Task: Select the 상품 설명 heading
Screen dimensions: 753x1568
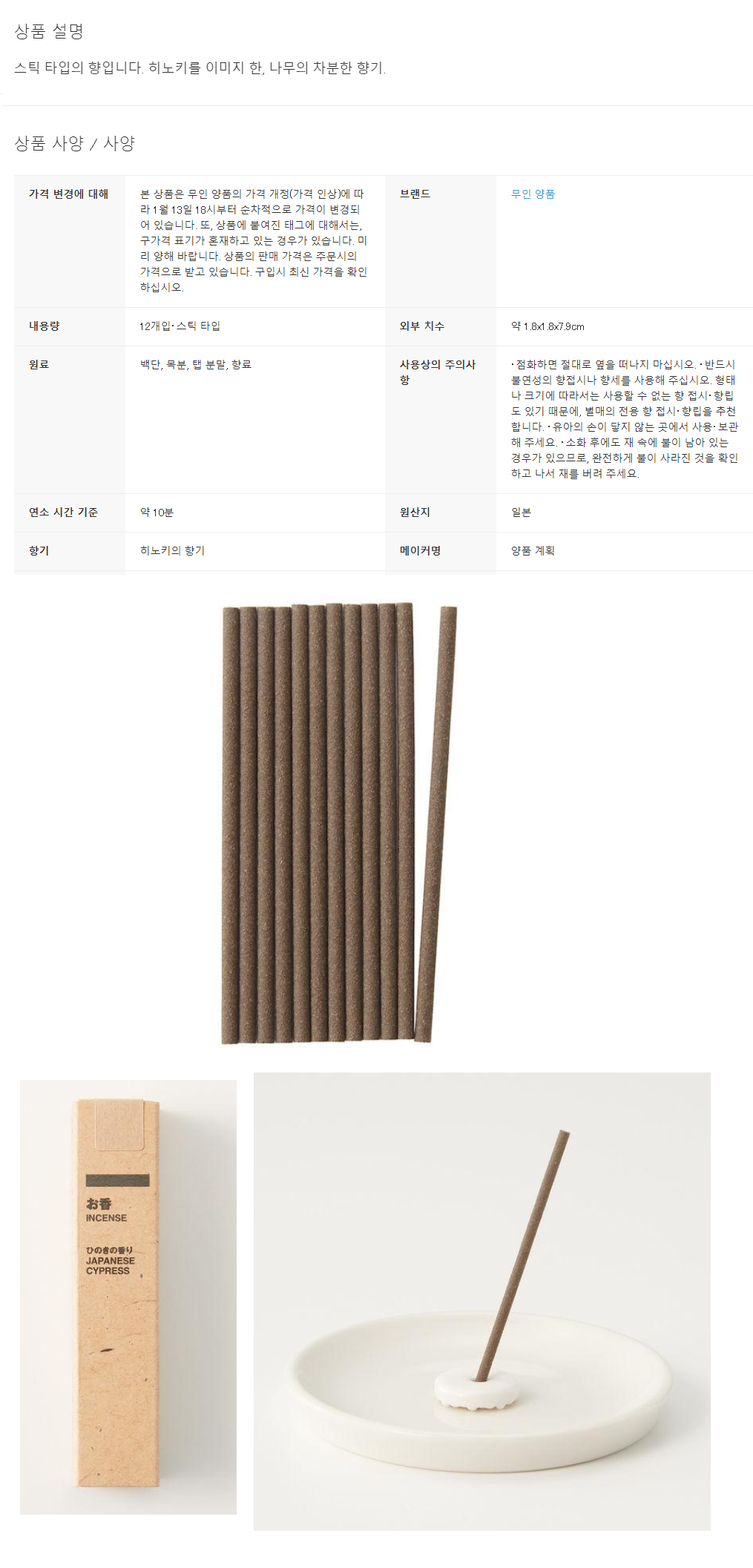Action: (x=49, y=31)
